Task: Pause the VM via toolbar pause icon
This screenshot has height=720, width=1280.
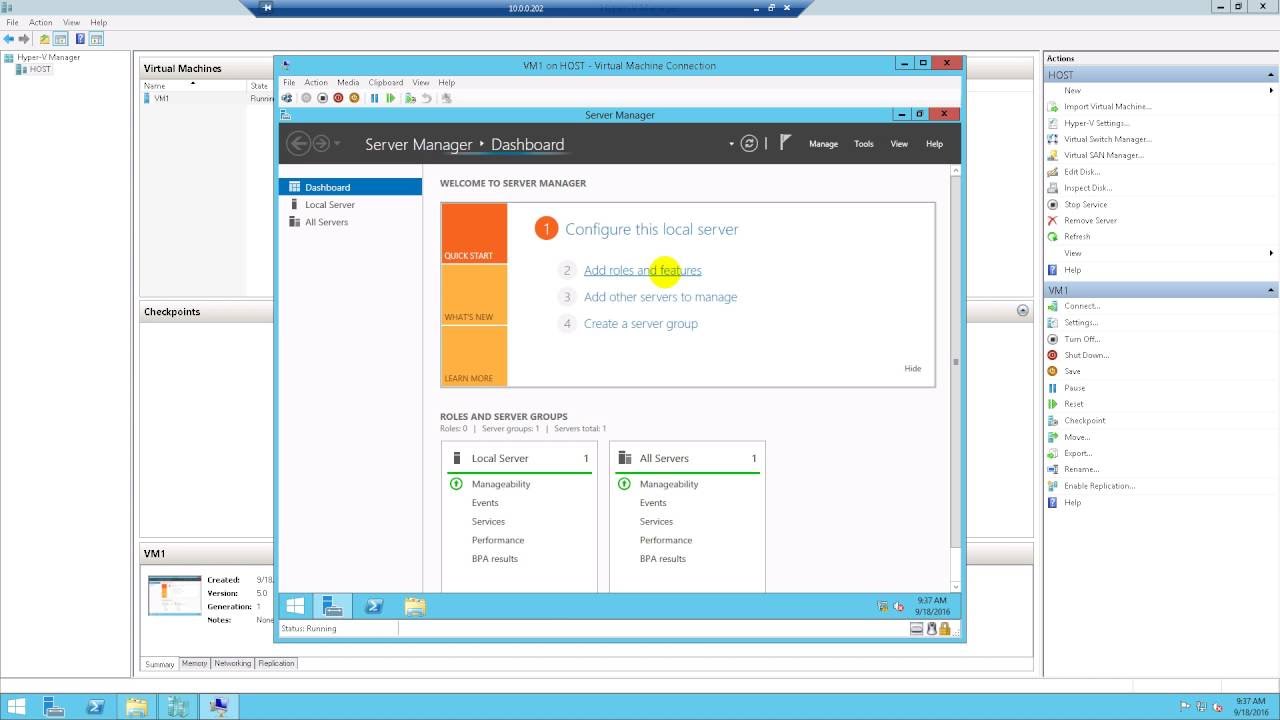Action: click(374, 98)
